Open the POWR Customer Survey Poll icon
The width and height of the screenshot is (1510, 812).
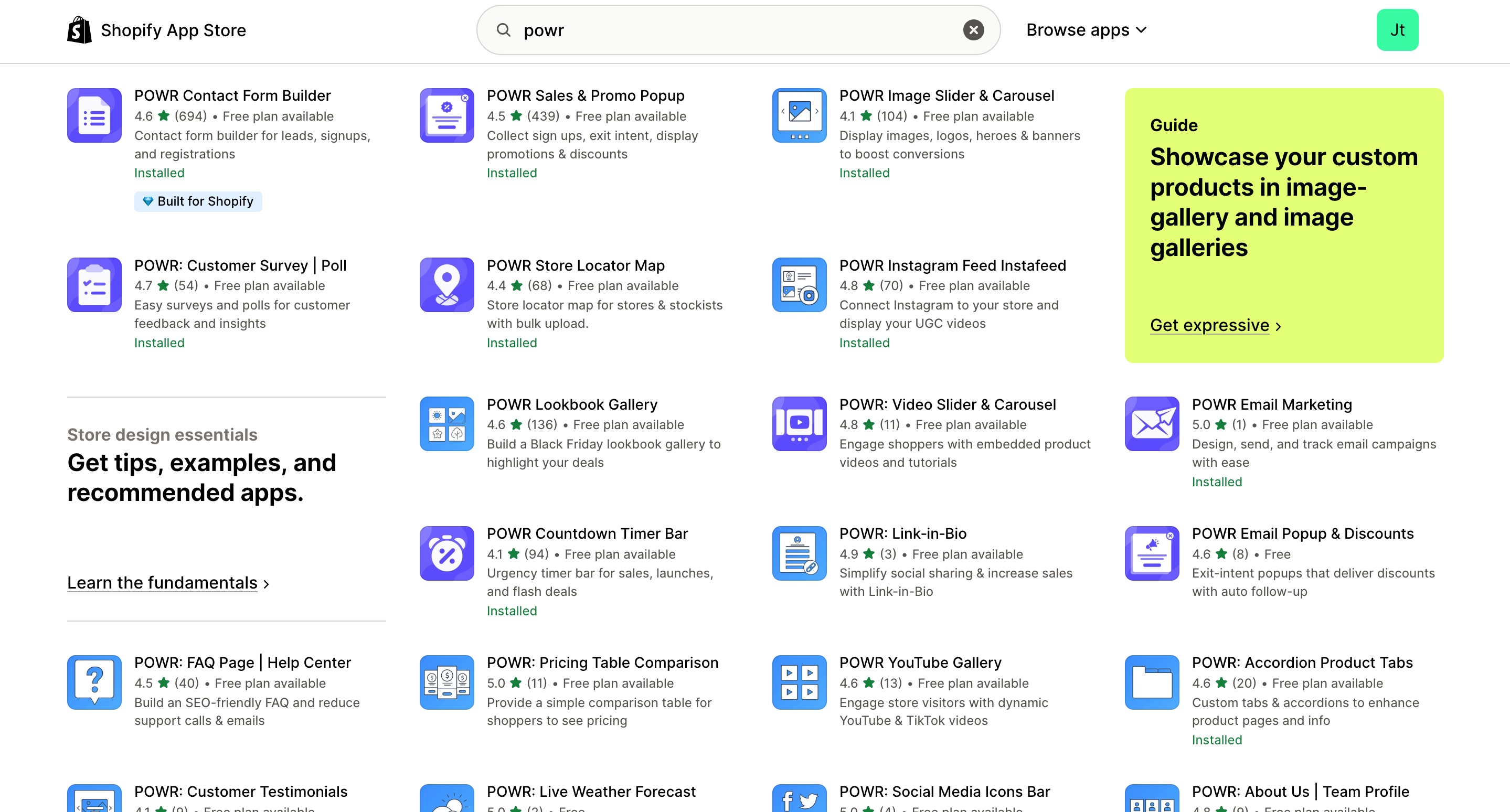pos(94,285)
